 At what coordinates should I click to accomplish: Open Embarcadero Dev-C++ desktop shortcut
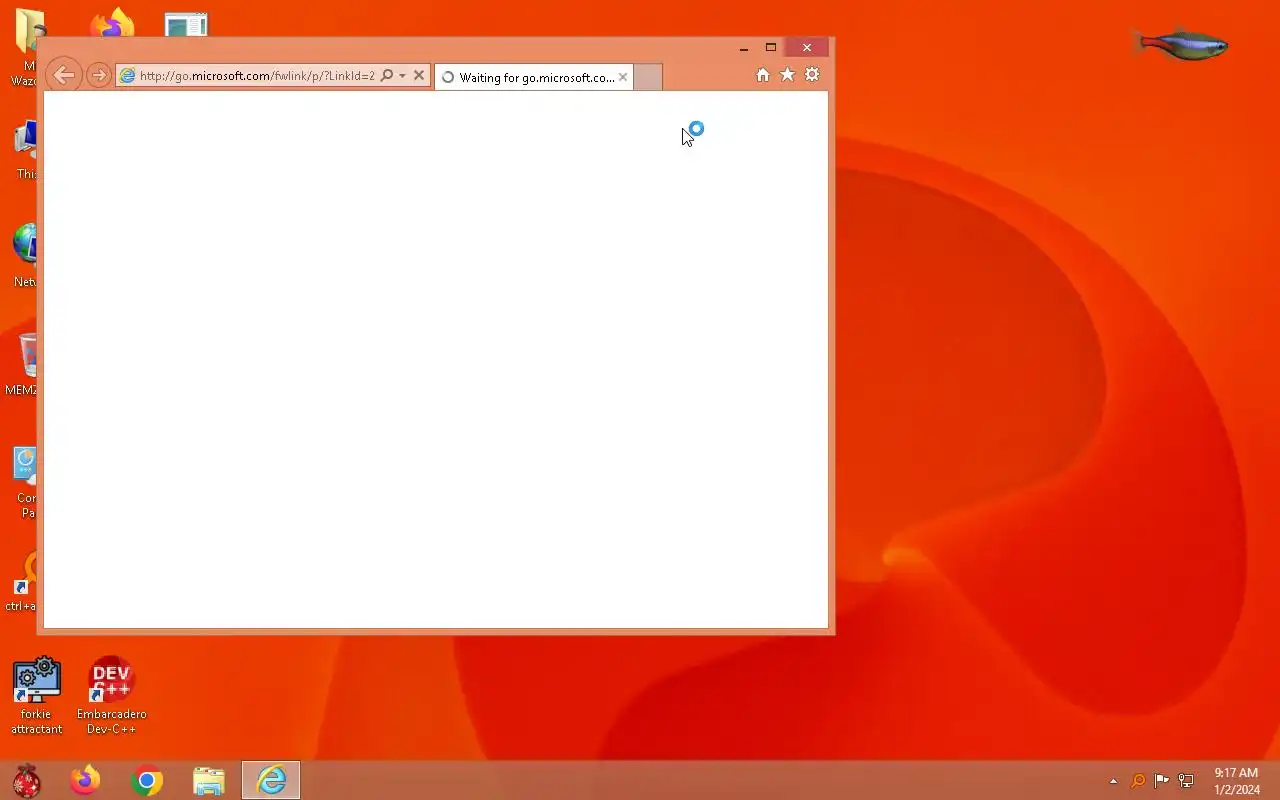point(111,696)
